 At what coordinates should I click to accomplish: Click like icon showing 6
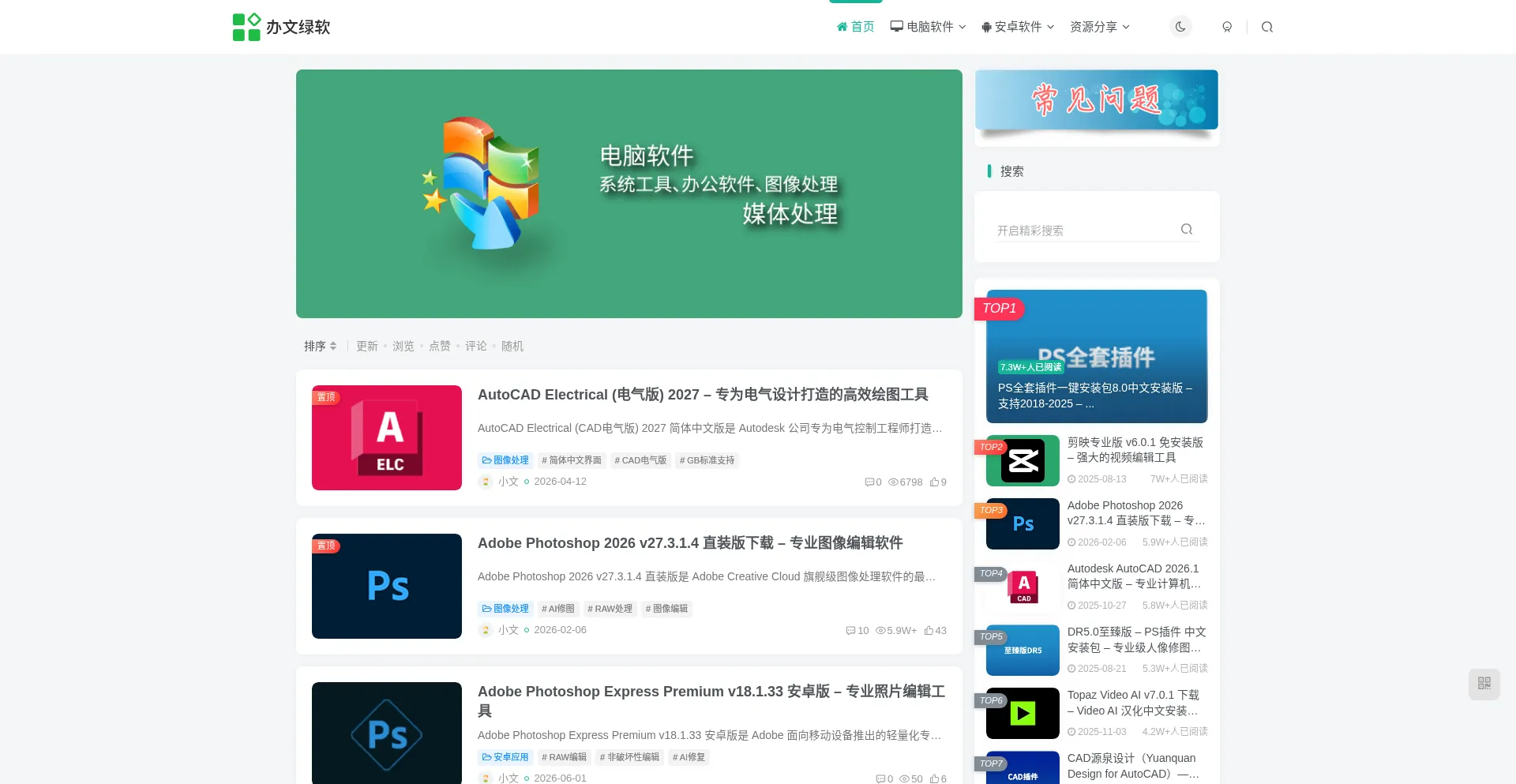point(938,778)
